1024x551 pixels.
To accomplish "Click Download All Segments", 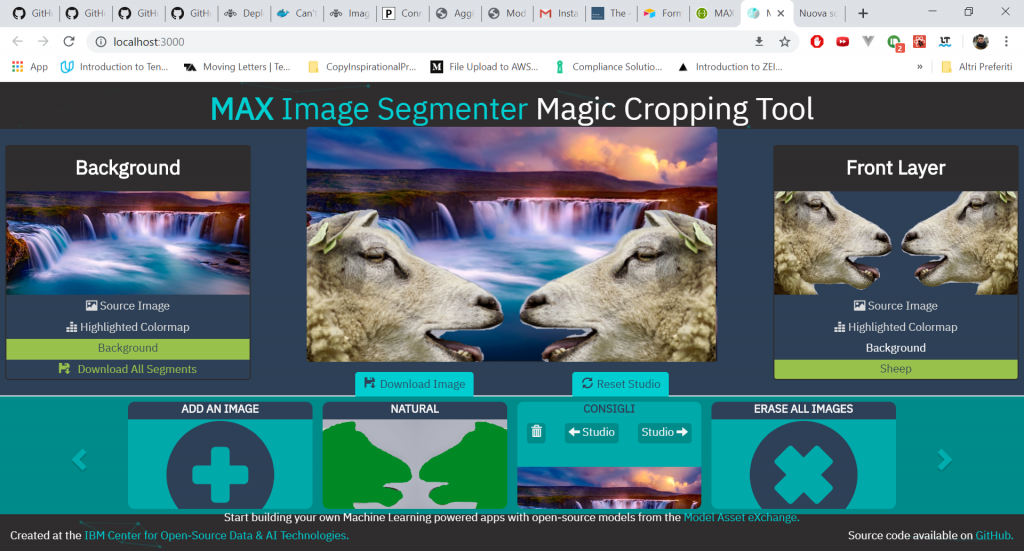I will (128, 369).
